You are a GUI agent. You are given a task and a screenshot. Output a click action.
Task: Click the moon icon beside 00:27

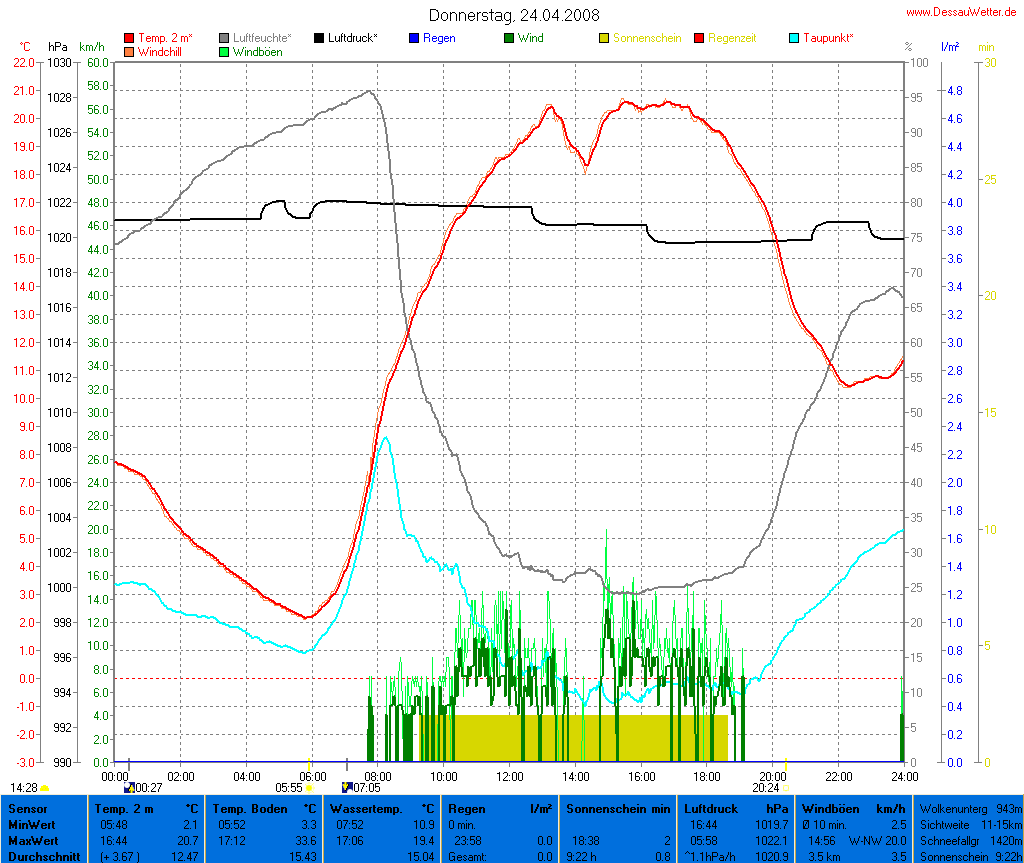point(129,788)
